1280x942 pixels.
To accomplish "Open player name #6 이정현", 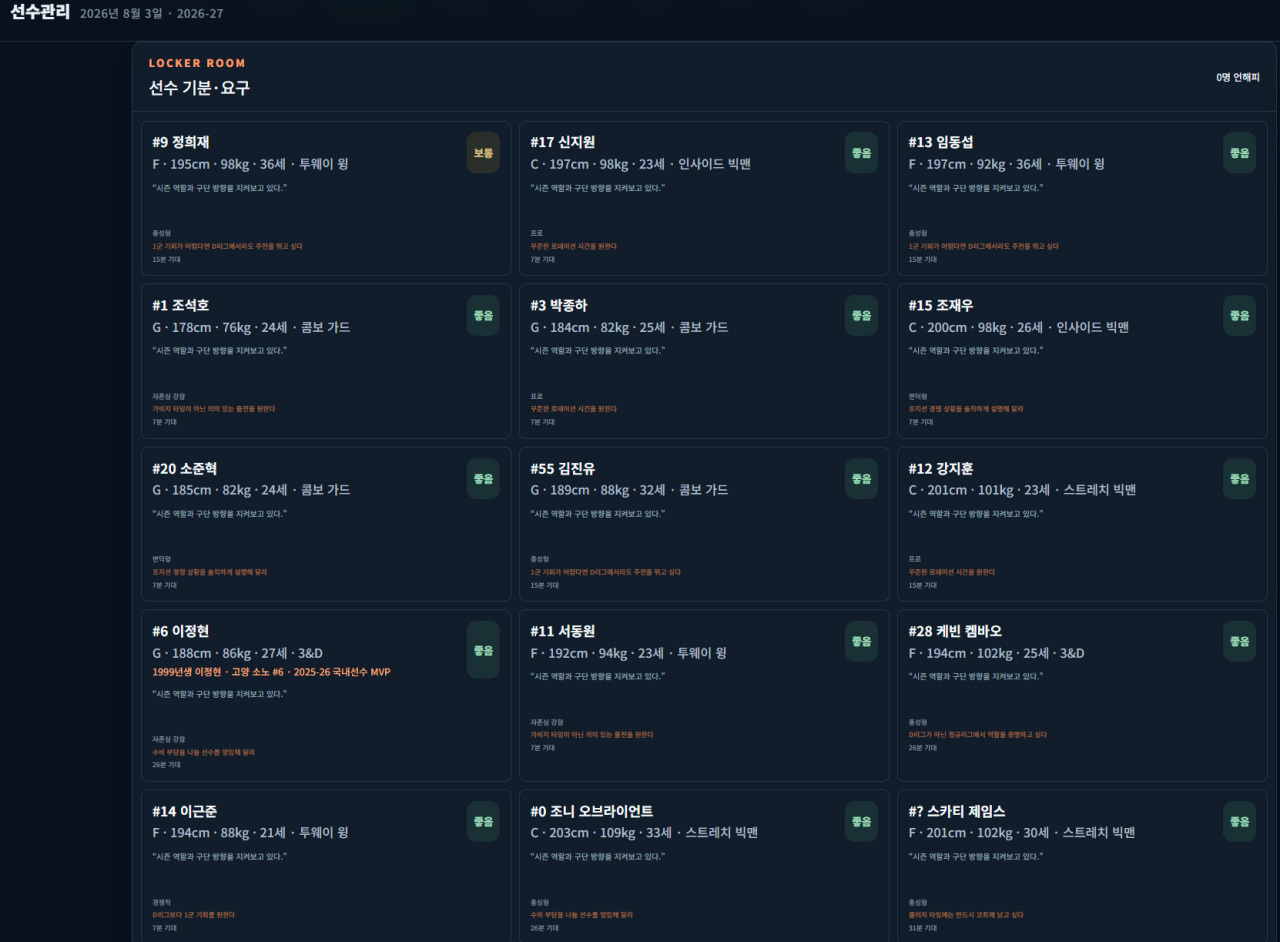I will pos(181,631).
